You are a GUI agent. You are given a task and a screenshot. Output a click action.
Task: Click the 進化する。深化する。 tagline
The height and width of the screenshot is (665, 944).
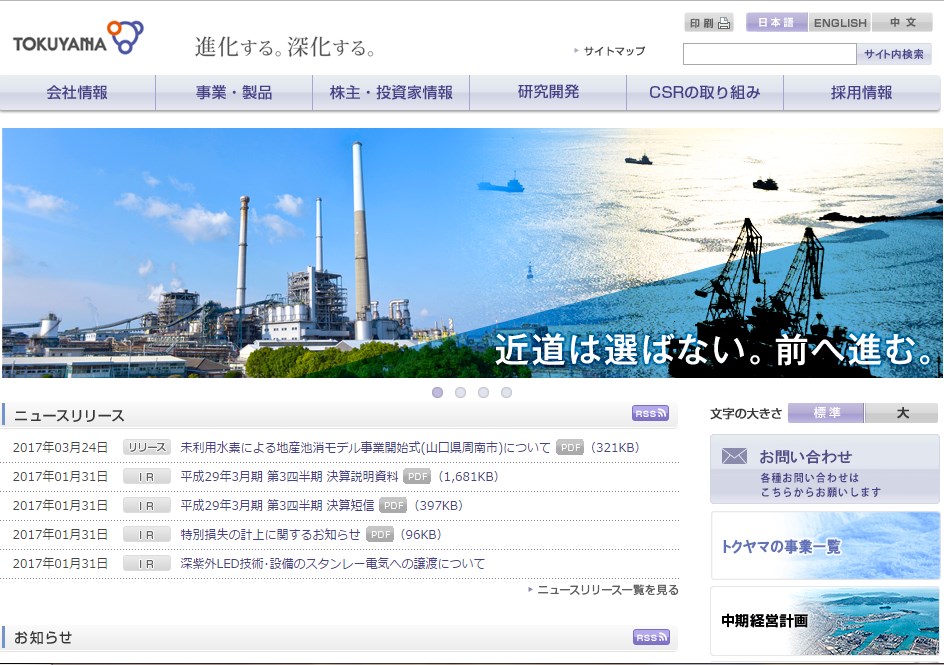pos(285,47)
